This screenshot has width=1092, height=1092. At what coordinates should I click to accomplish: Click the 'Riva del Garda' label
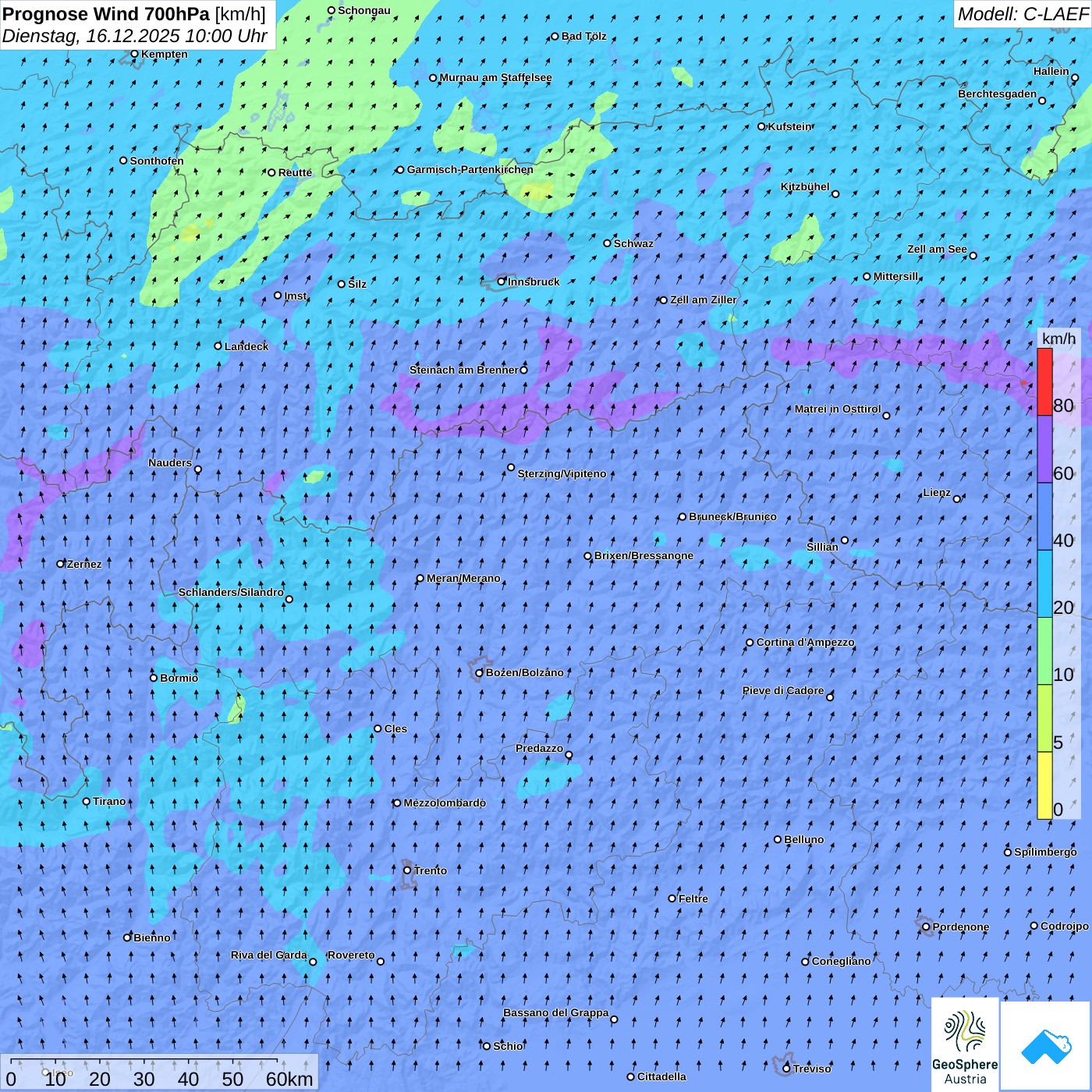(269, 955)
